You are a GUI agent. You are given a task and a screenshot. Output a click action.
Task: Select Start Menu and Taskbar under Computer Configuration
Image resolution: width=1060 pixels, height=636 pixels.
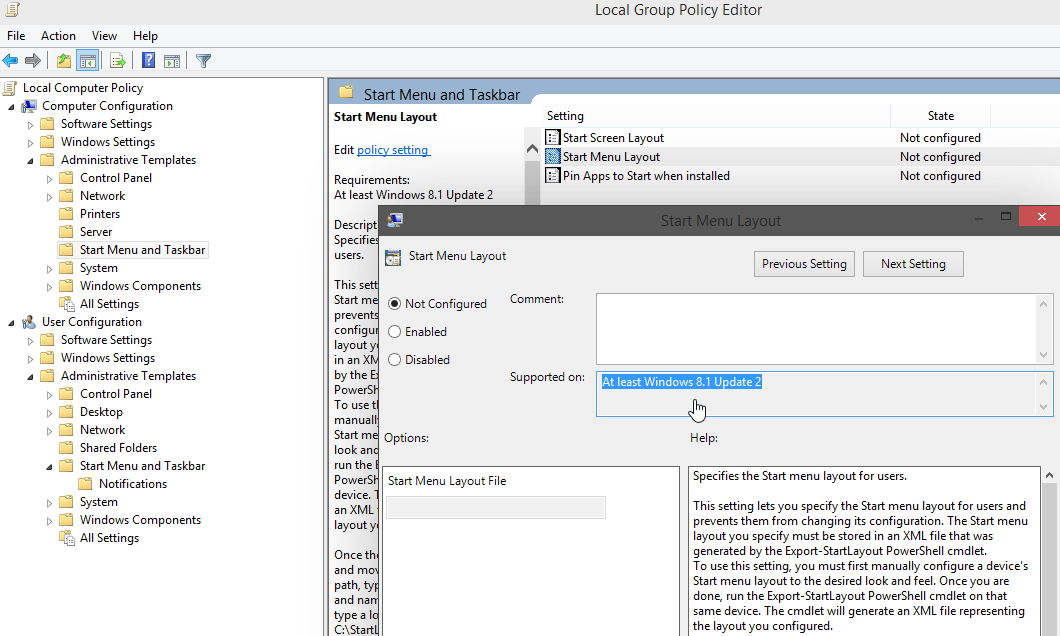(x=142, y=250)
